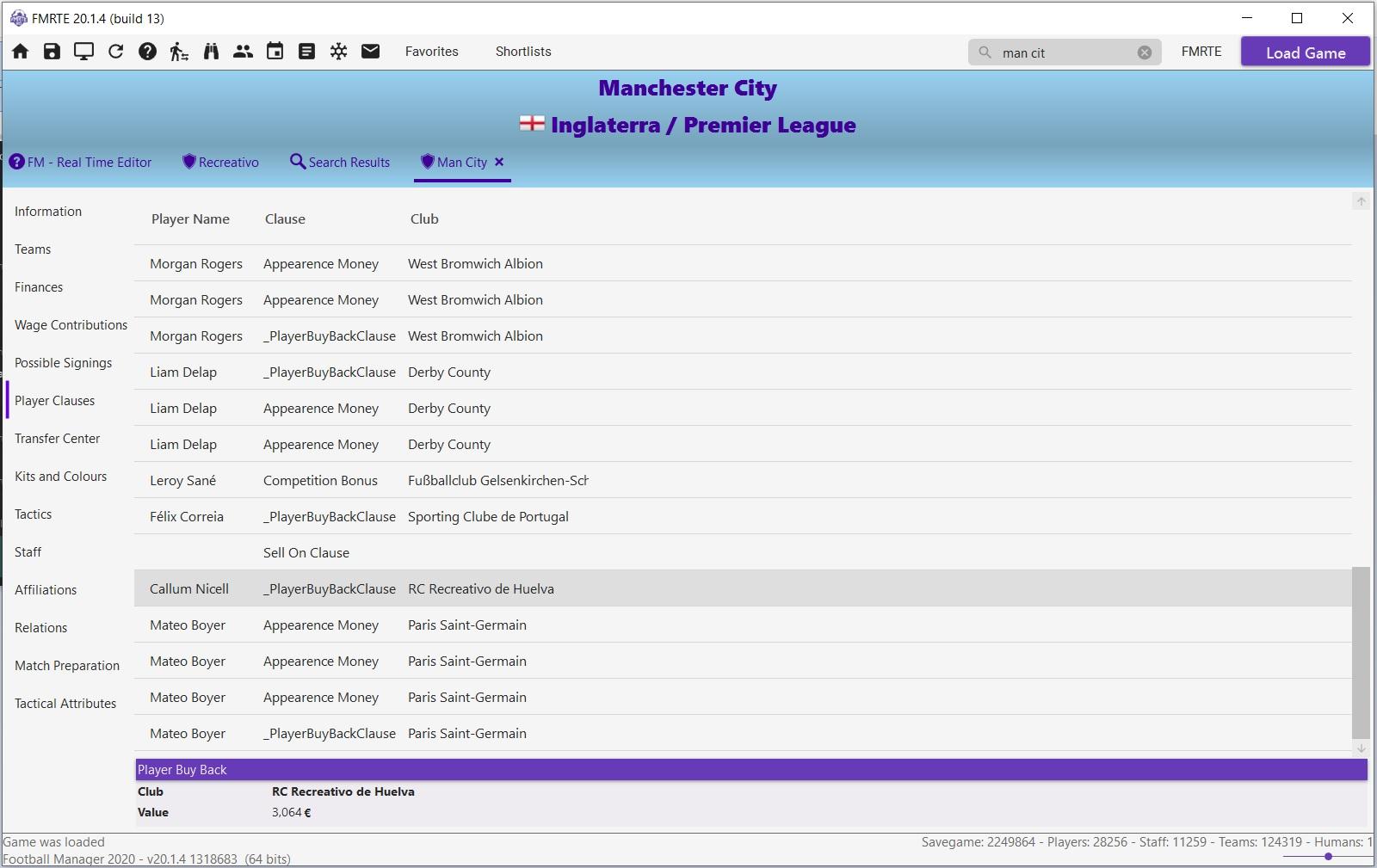Switch to the Recreativo tab
The image size is (1377, 868).
coord(220,162)
